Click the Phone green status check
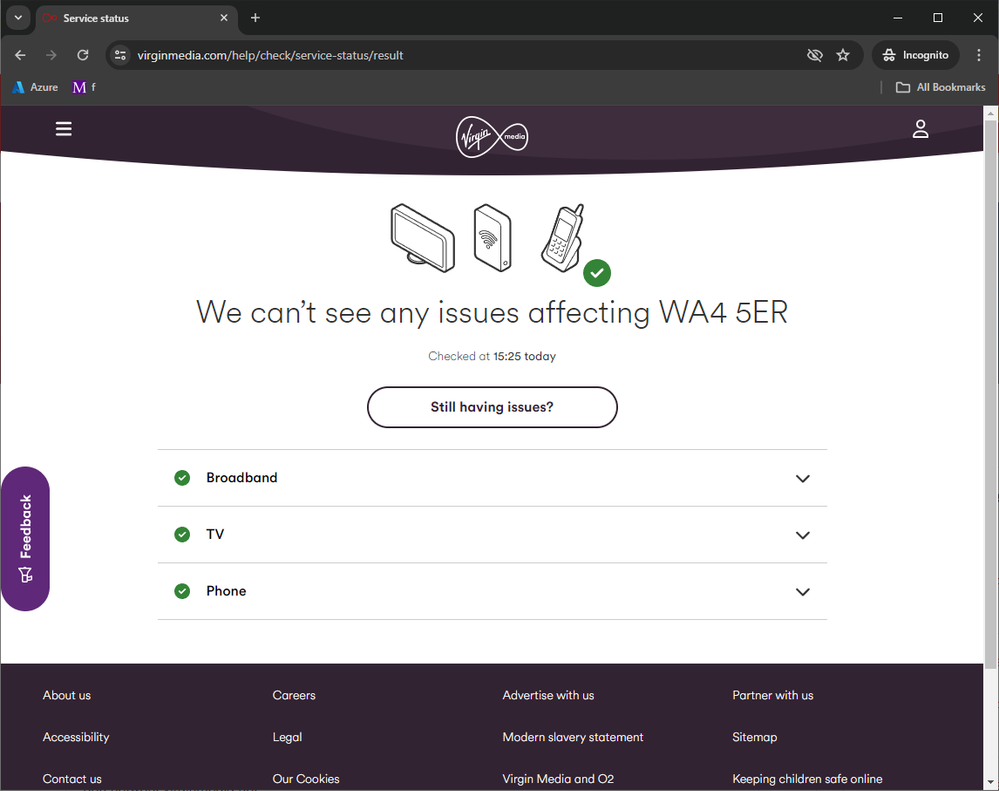Image resolution: width=999 pixels, height=791 pixels. coord(182,591)
